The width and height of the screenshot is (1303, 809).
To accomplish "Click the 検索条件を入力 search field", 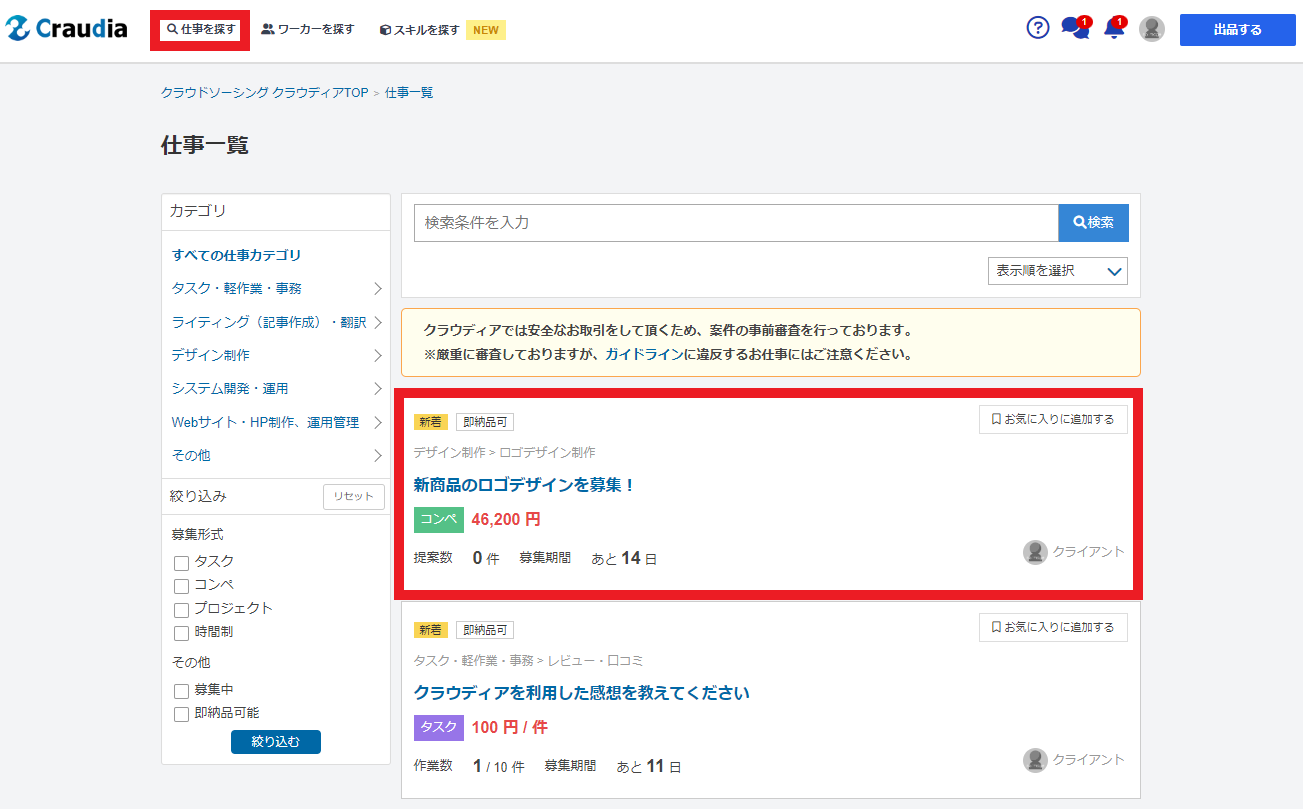I will pyautogui.click(x=736, y=223).
